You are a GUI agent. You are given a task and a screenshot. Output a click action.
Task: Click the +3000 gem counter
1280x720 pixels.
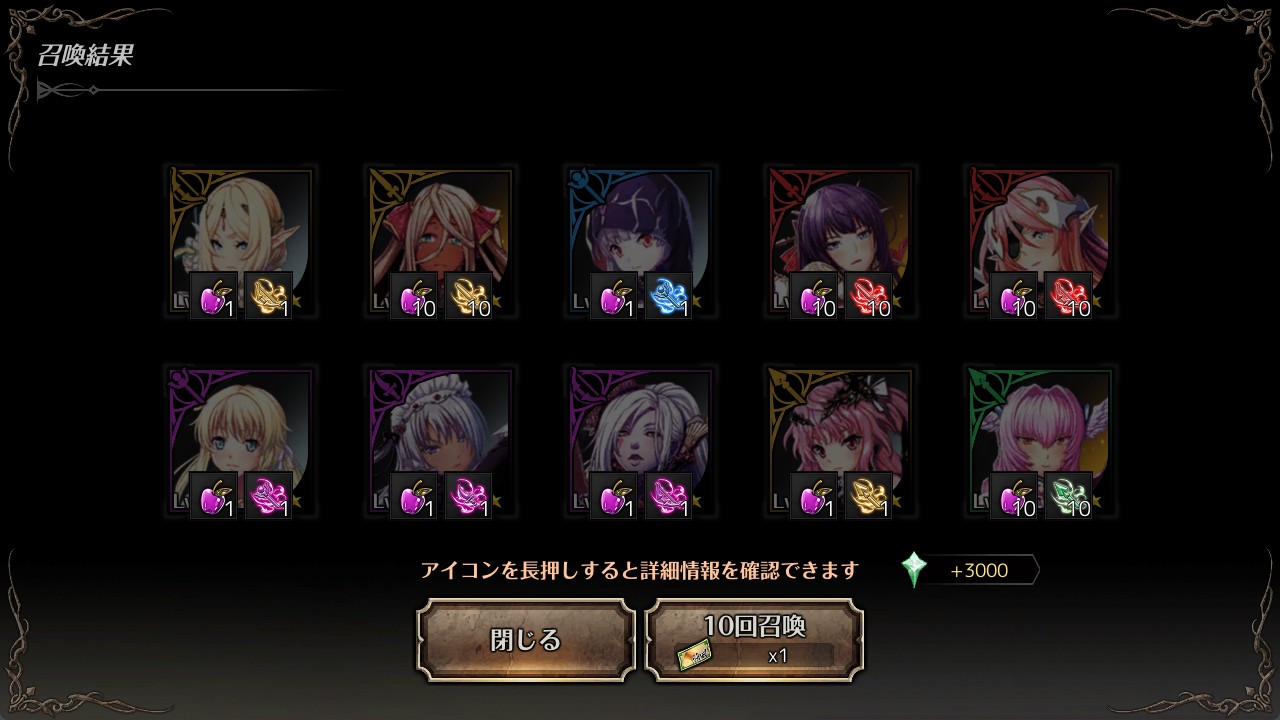click(x=980, y=570)
